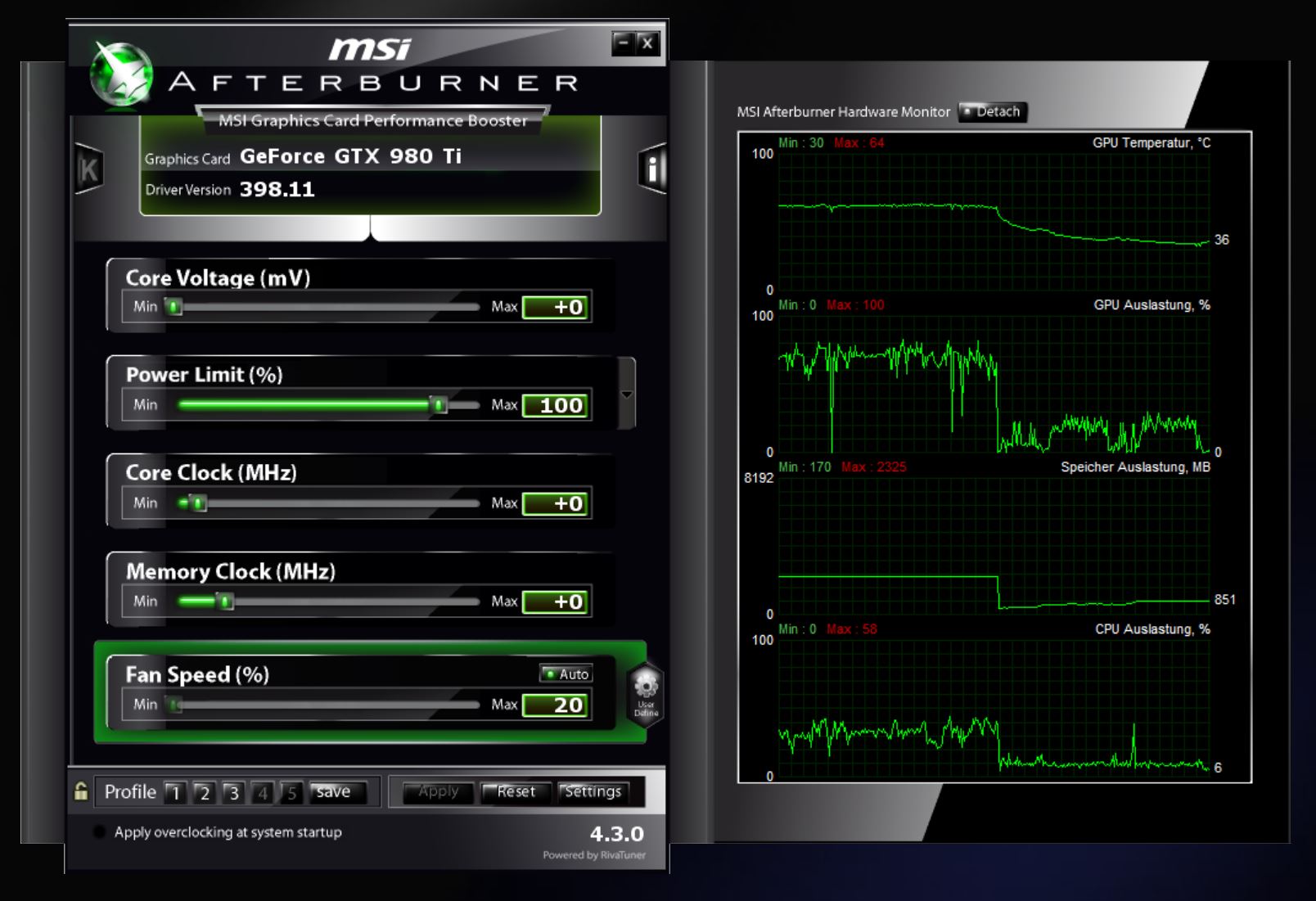Close the Afterburner window
Screen dimensions: 1316x901
click(x=647, y=43)
